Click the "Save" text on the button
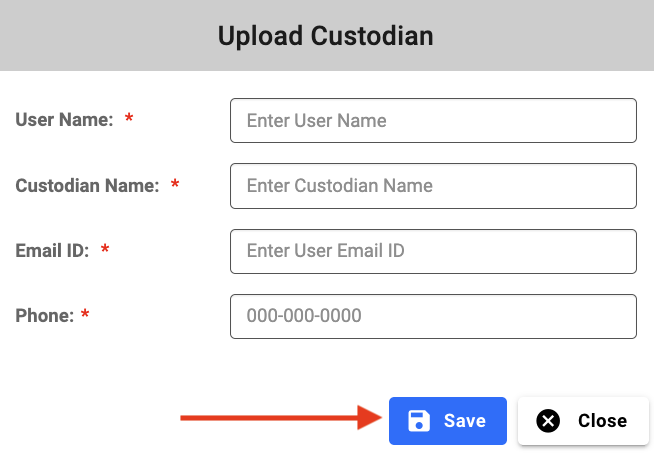This screenshot has height=456, width=654. click(465, 421)
